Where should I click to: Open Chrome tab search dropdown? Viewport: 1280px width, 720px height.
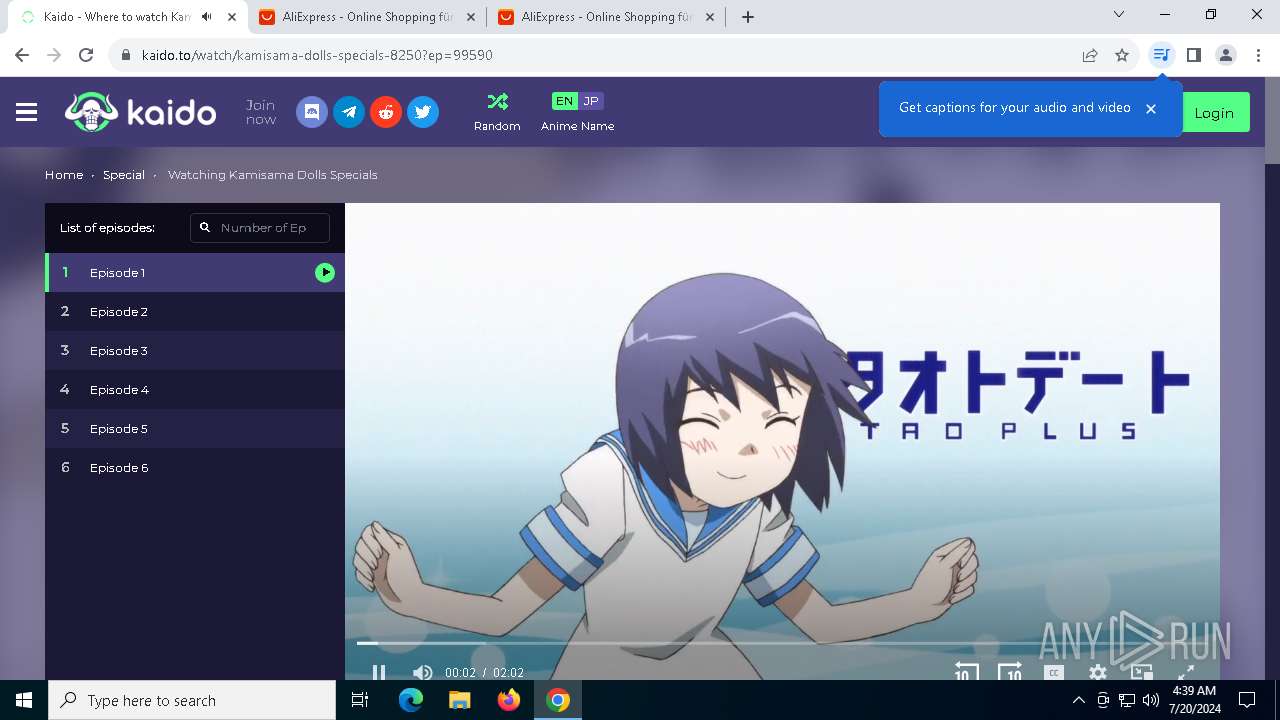[1119, 14]
